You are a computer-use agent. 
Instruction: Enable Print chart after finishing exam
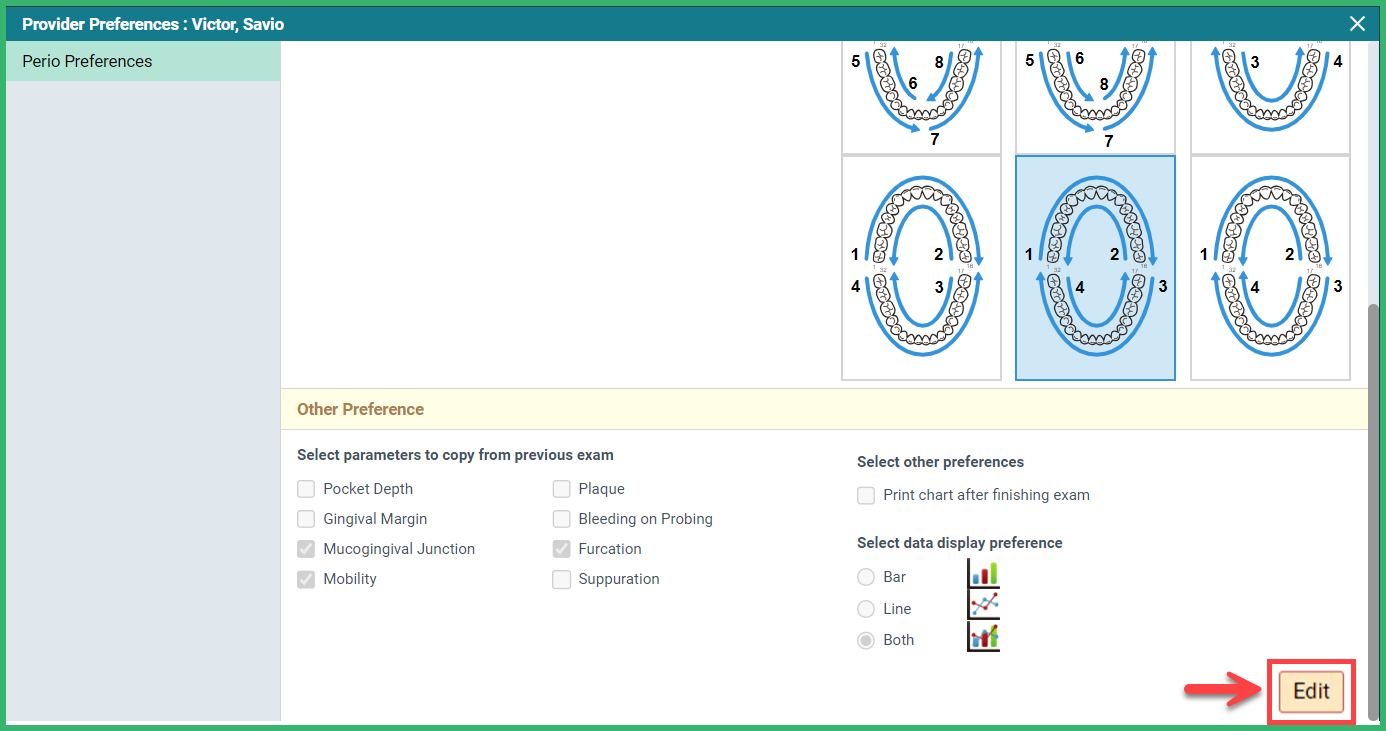pyautogui.click(x=866, y=495)
